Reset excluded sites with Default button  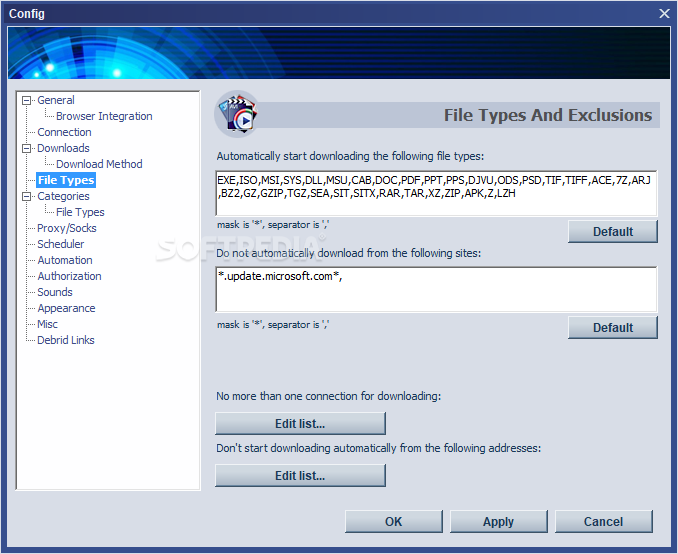point(613,328)
